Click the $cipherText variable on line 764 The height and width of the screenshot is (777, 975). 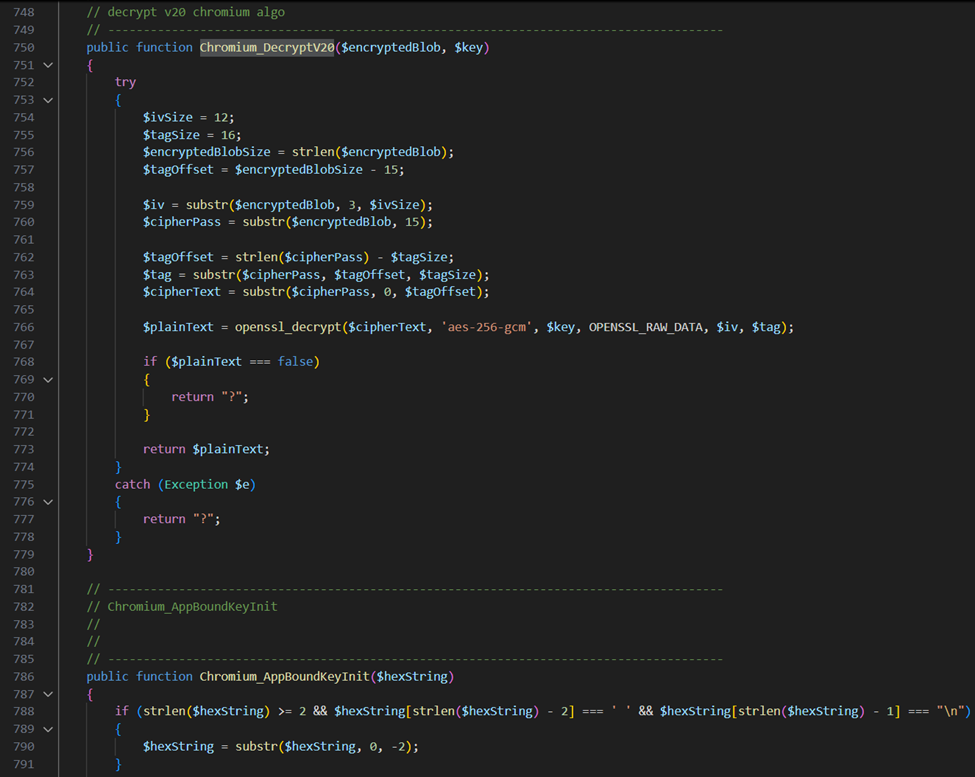pyautogui.click(x=182, y=292)
